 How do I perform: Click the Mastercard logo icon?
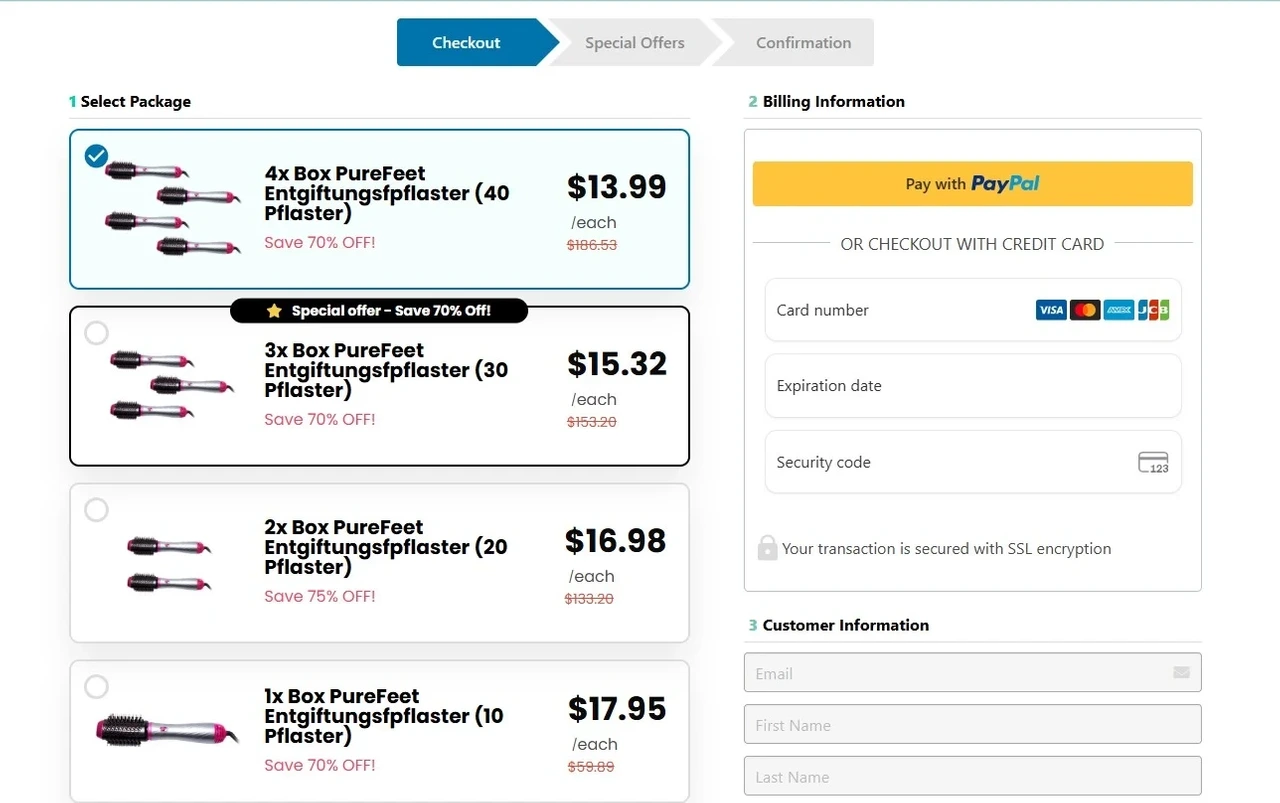click(1085, 310)
